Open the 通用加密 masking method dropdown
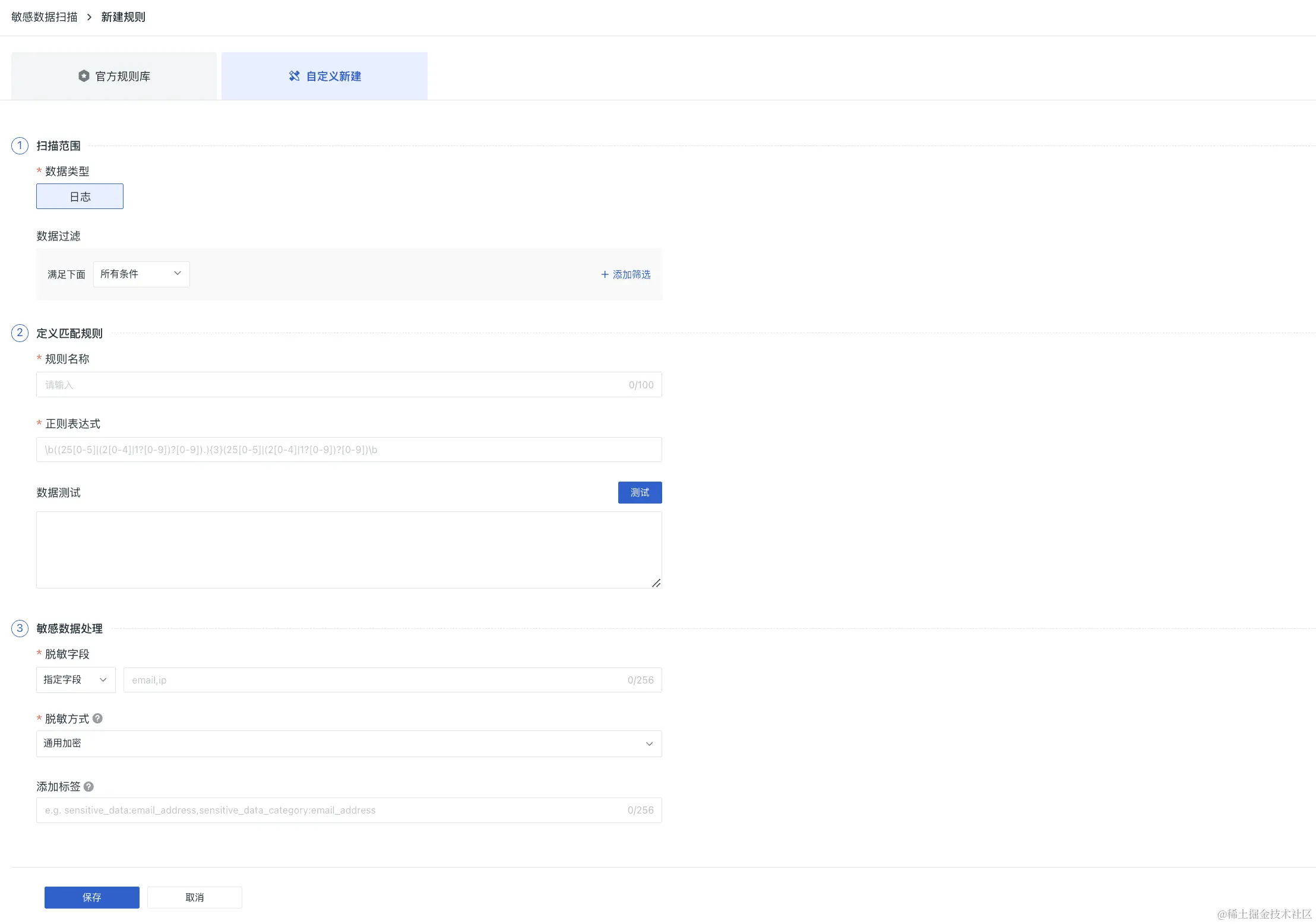This screenshot has height=924, width=1316. click(x=349, y=743)
